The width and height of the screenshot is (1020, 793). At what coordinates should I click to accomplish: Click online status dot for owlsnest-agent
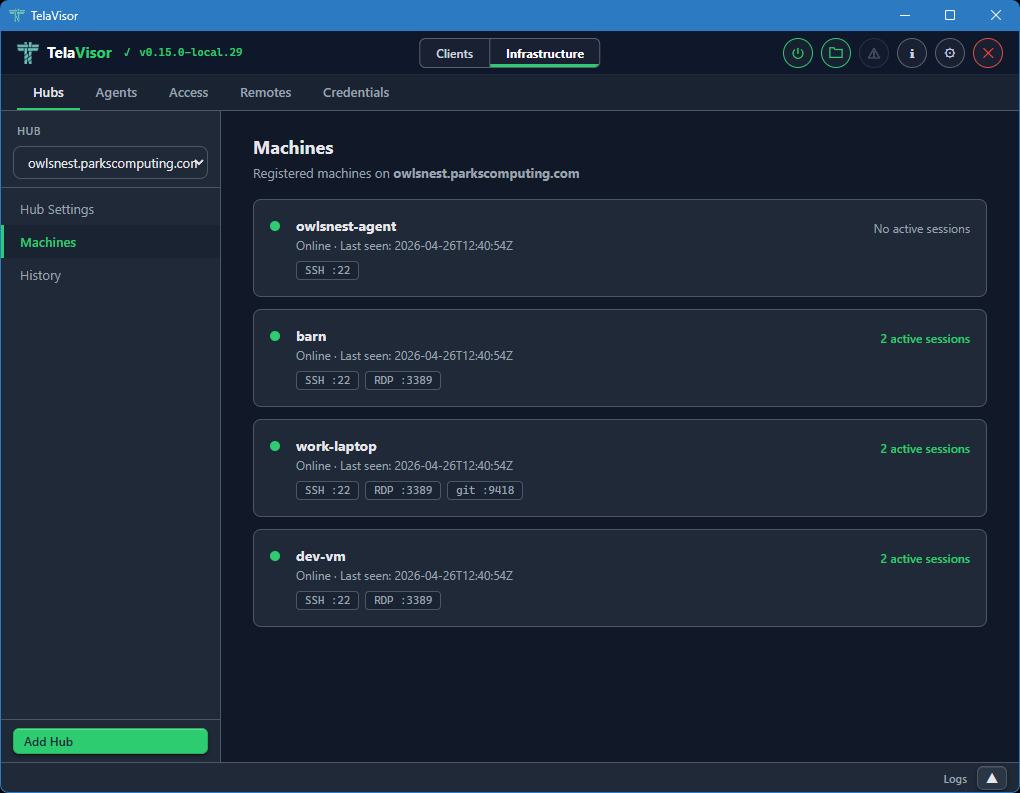pyautogui.click(x=275, y=226)
